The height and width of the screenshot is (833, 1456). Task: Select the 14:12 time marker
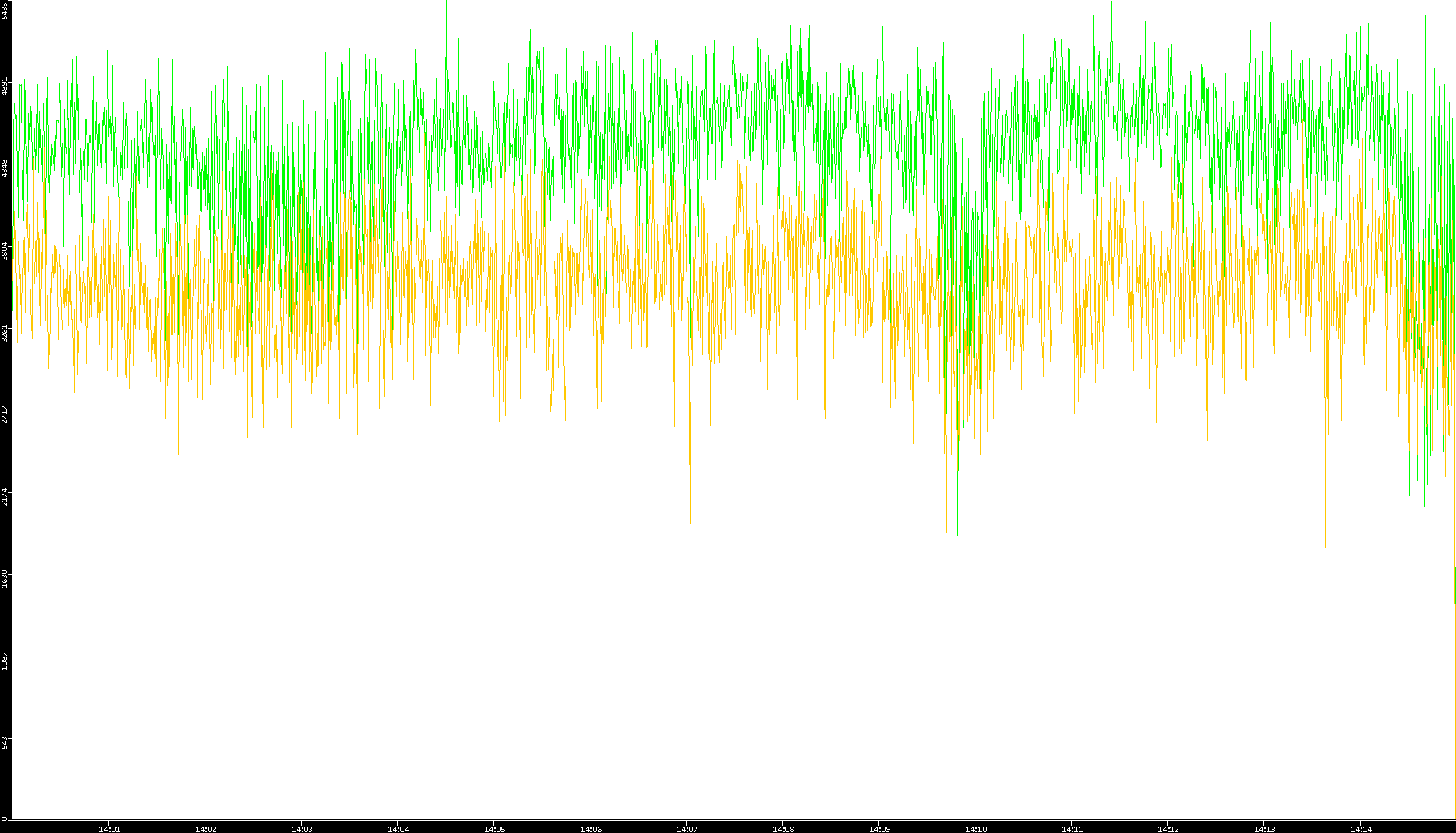pos(1168,828)
